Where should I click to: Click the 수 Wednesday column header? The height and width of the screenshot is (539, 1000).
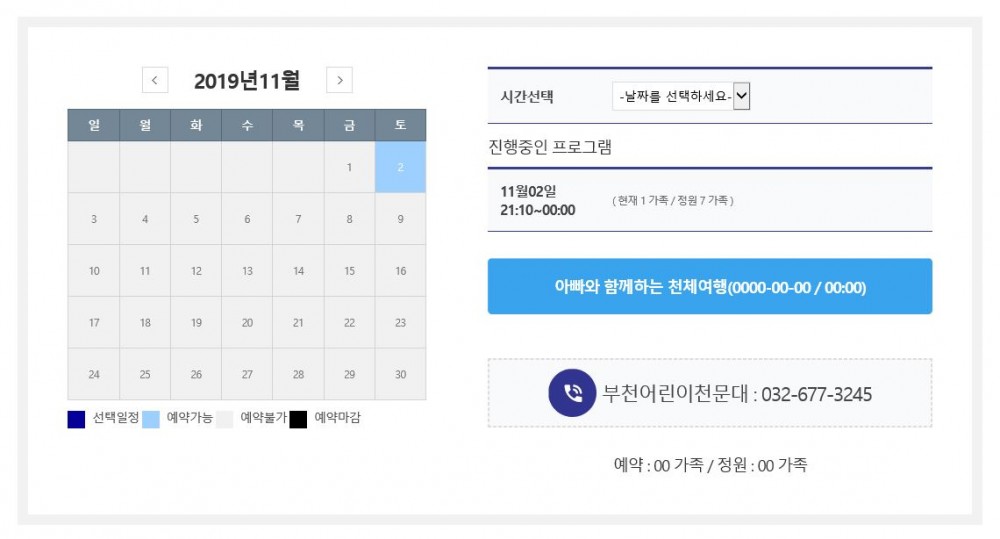click(x=247, y=125)
